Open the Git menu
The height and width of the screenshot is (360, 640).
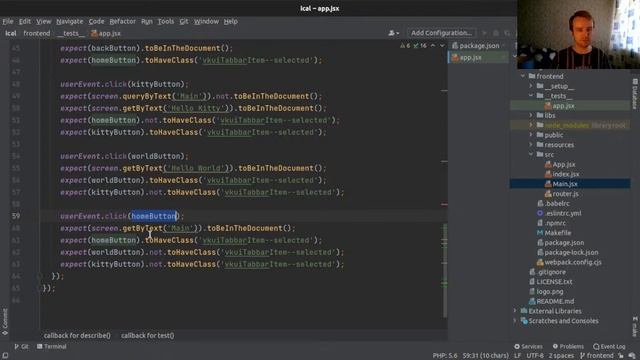point(184,22)
